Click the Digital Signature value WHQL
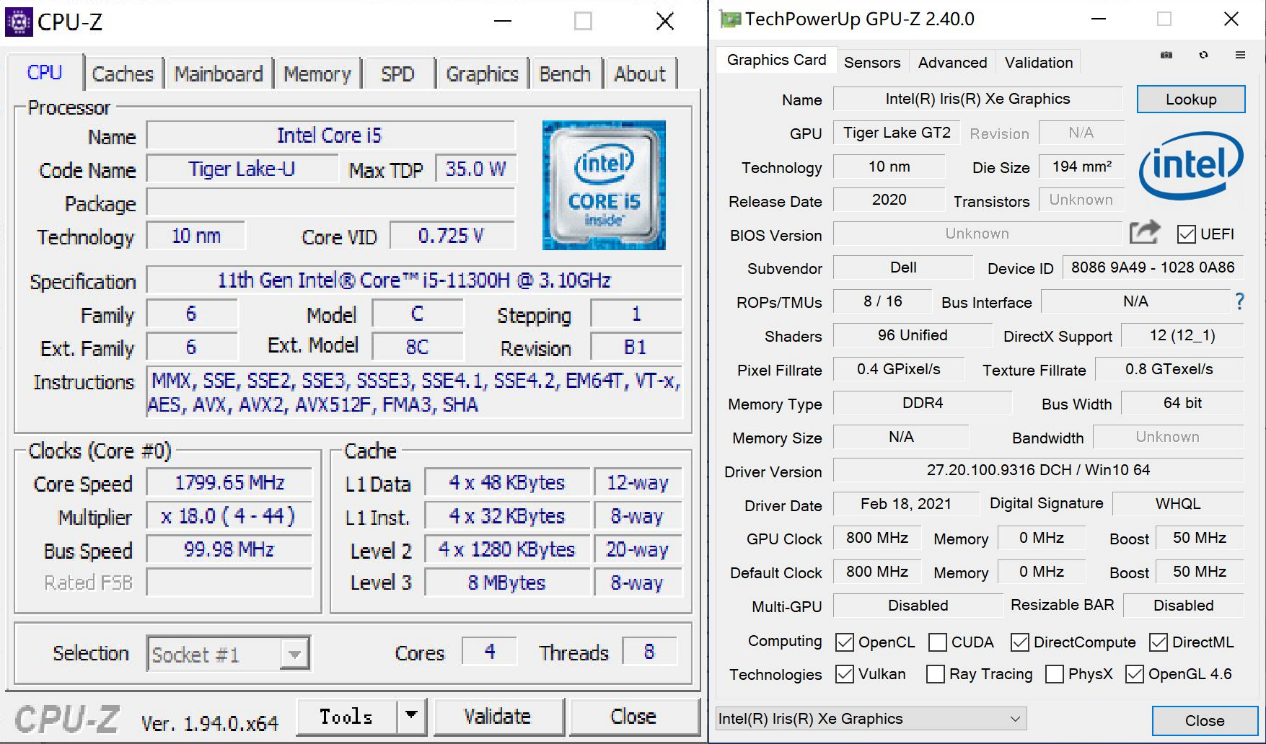The image size is (1266, 744). click(1178, 504)
